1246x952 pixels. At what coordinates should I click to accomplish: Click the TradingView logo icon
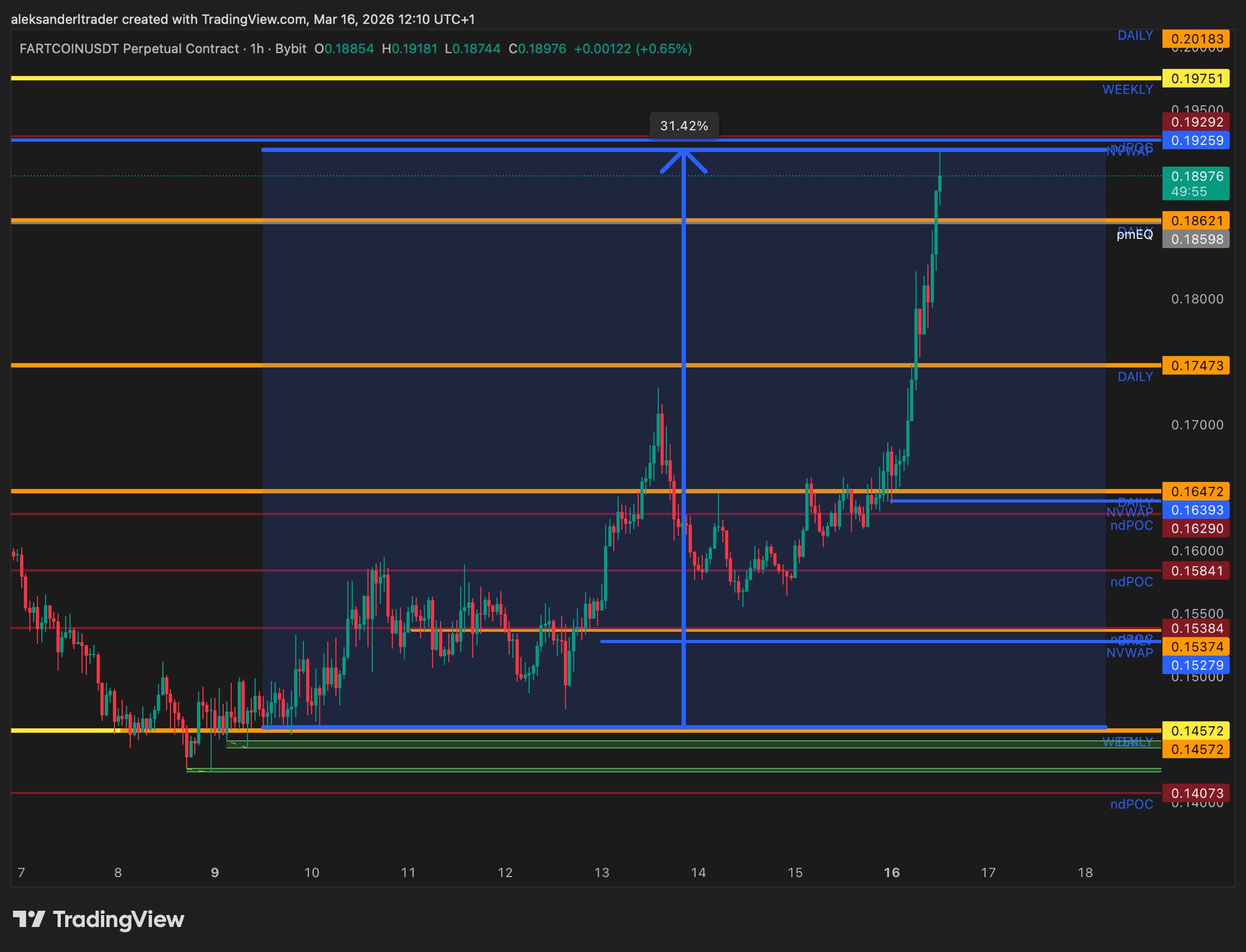[29, 919]
